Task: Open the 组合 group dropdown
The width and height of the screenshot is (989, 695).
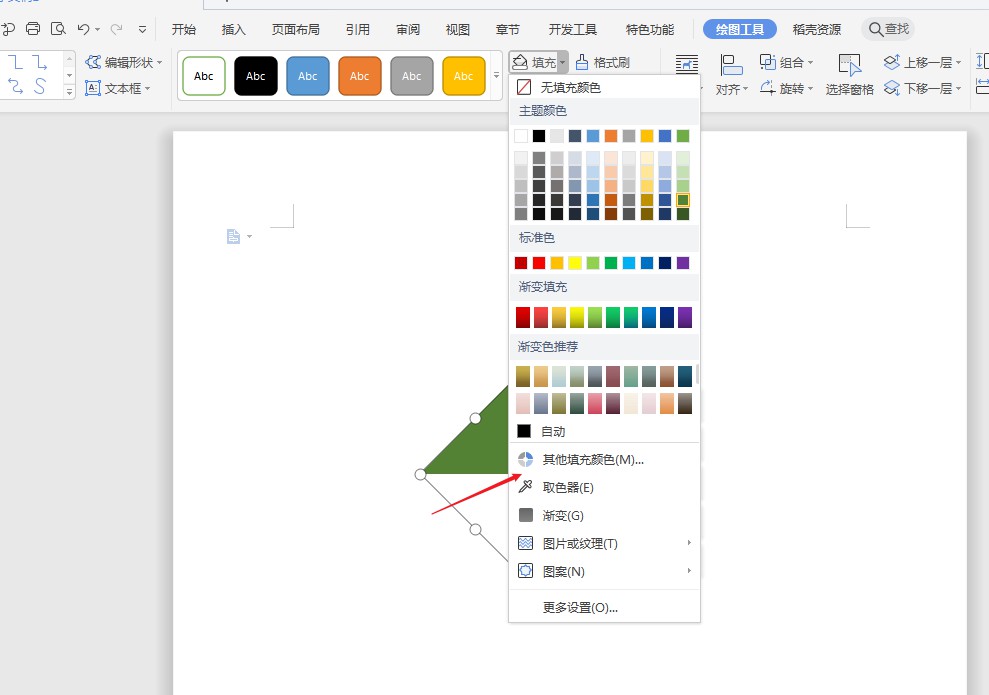Action: point(786,63)
